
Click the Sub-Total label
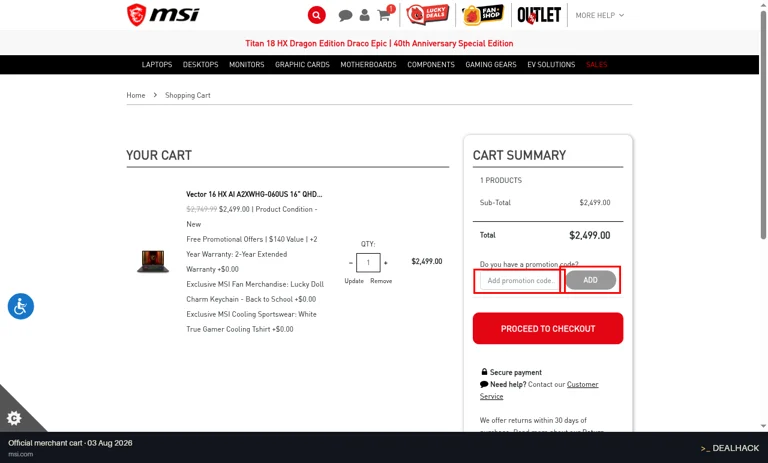coord(495,202)
